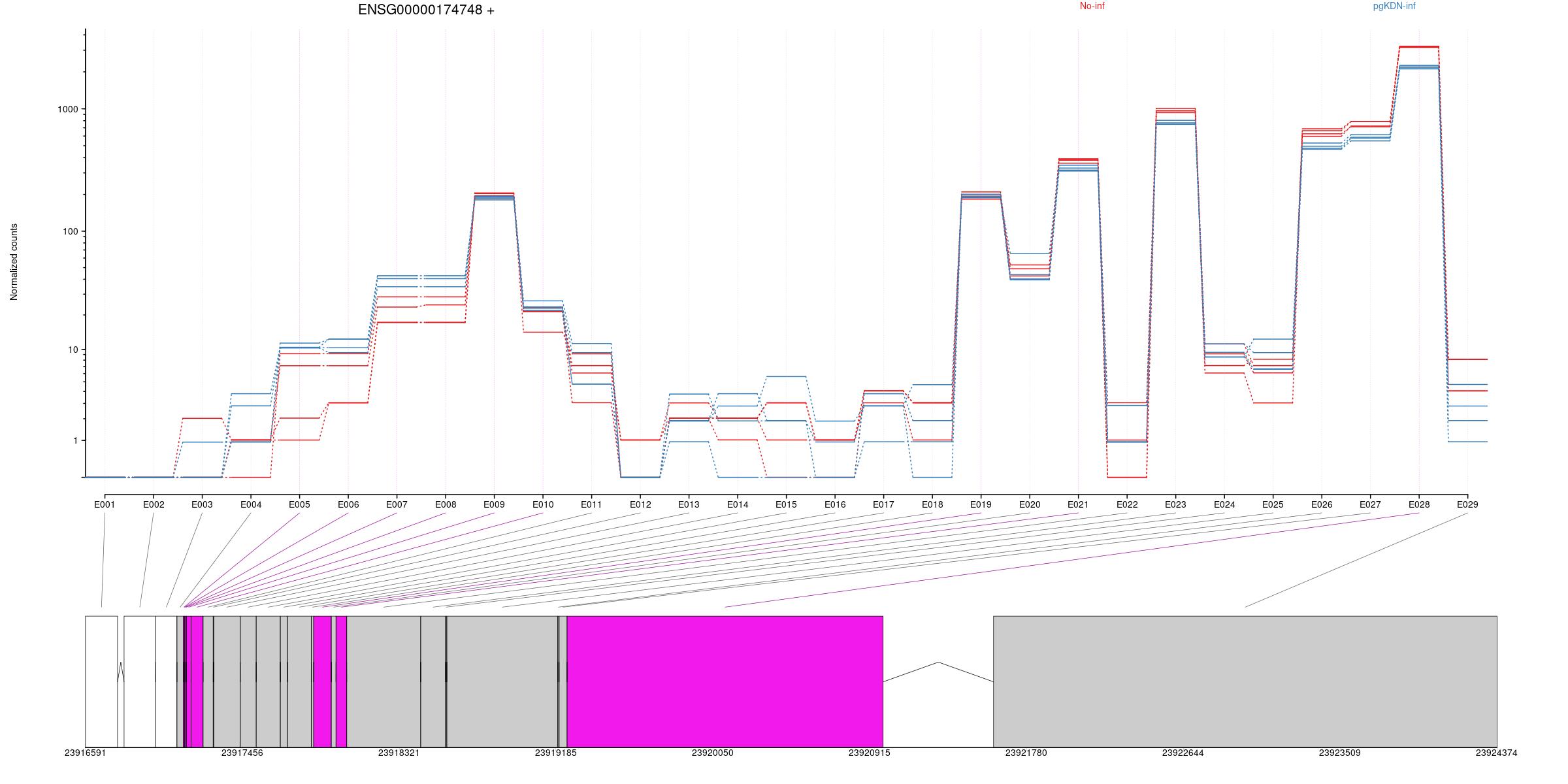Click the 1 y-axis tick label
This screenshot has height=784, width=1568.
75,440
